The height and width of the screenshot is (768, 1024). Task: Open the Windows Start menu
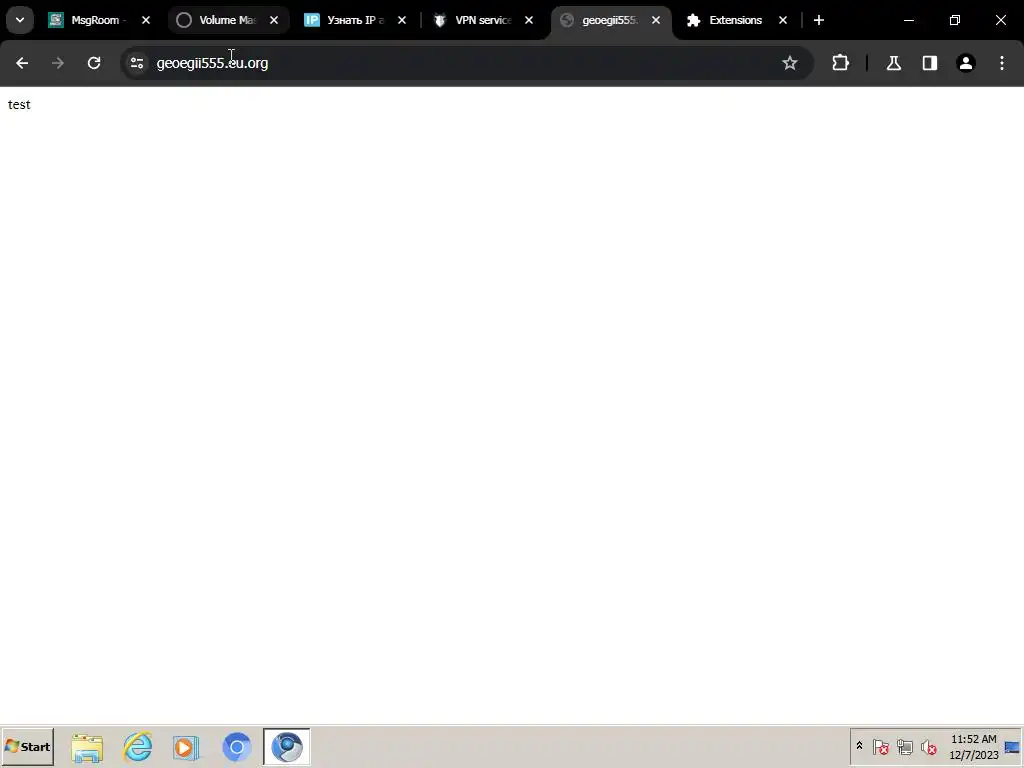[x=27, y=746]
